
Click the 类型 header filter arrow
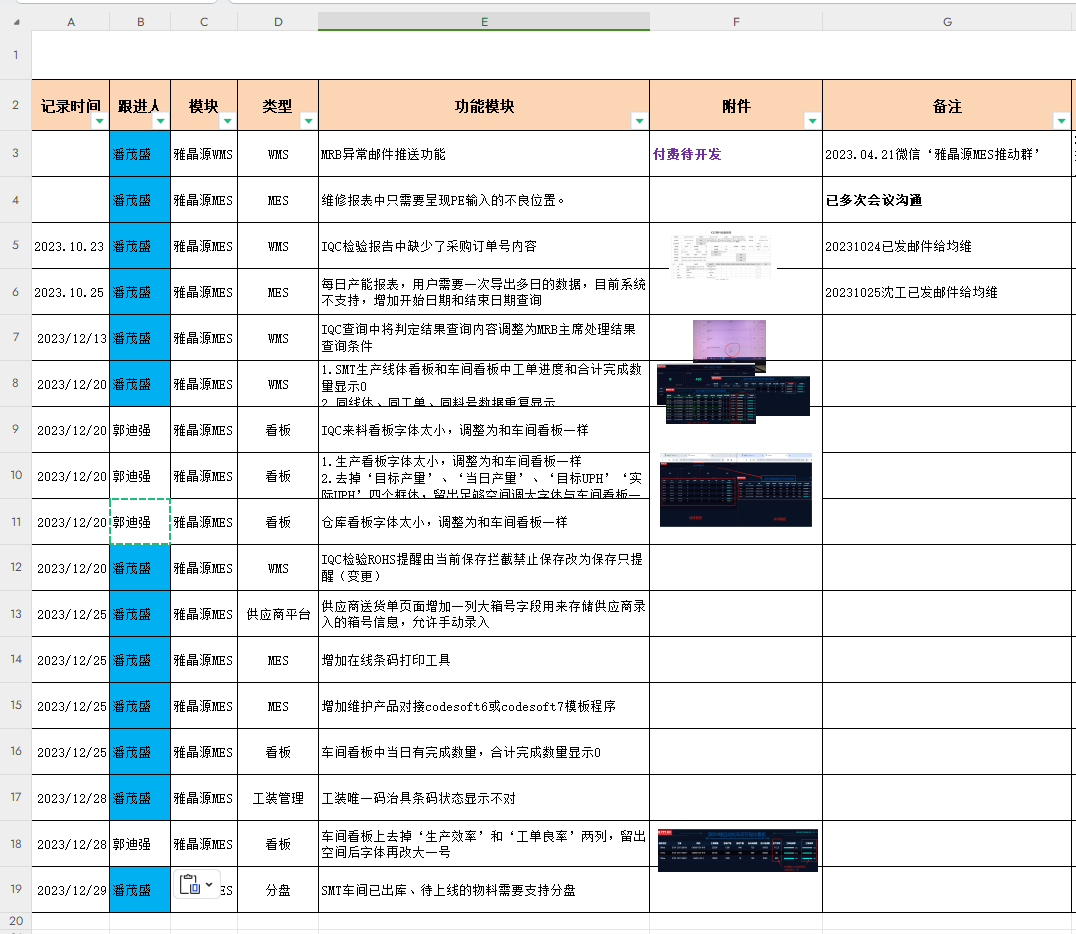pyautogui.click(x=307, y=121)
